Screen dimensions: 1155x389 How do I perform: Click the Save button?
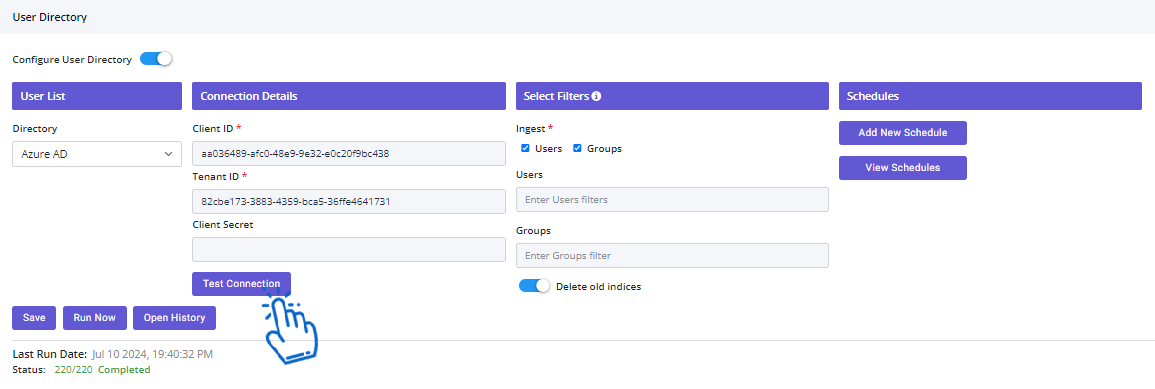point(34,318)
